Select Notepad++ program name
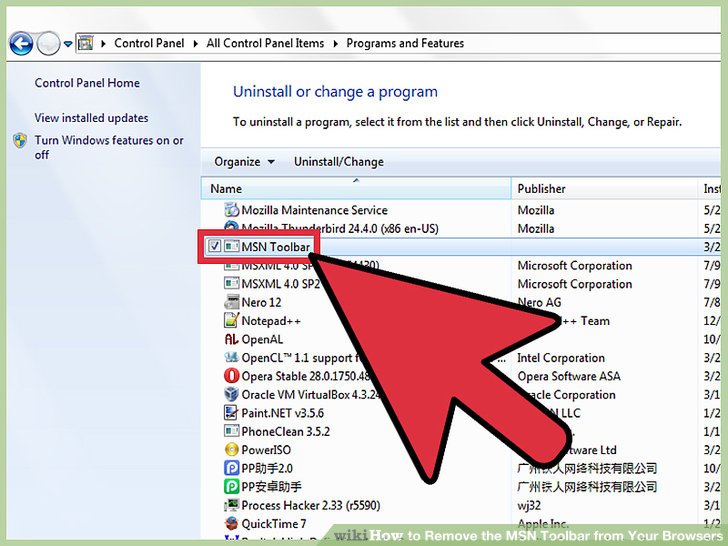This screenshot has width=728, height=546. coord(271,321)
